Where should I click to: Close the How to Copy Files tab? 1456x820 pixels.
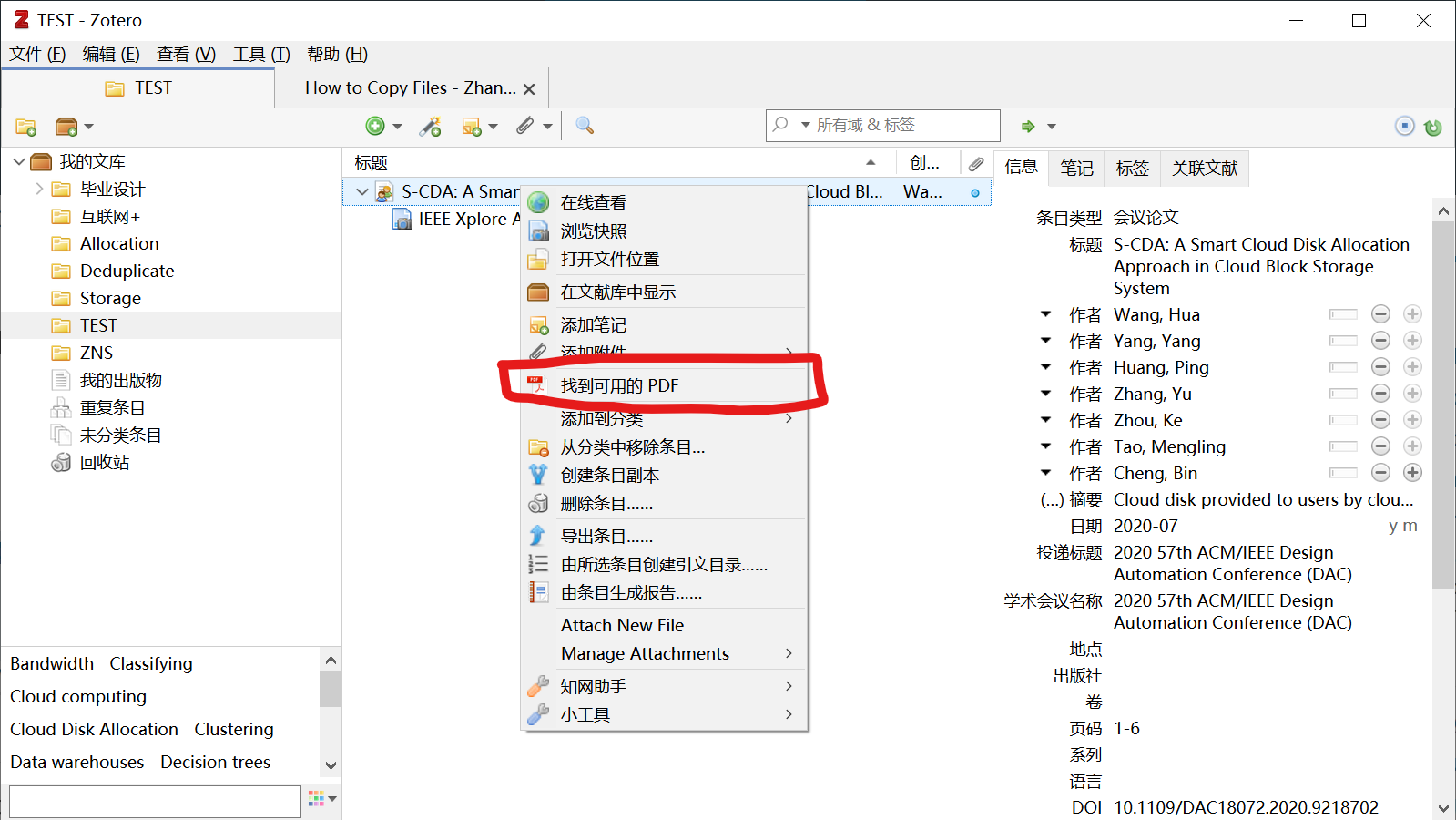pos(529,89)
